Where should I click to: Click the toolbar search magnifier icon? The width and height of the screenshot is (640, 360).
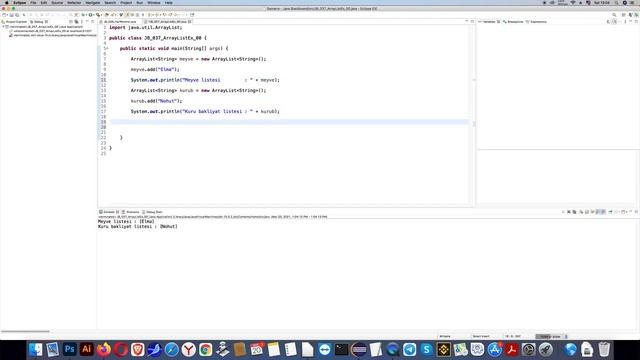click(614, 15)
